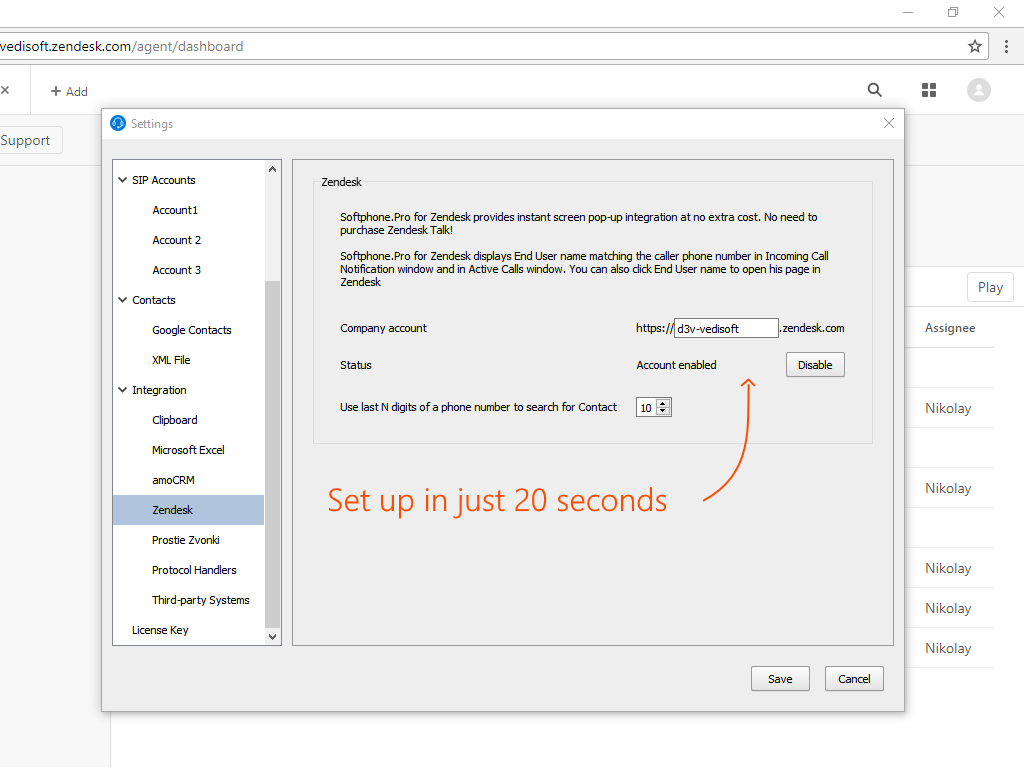Collapse the Contacts section
Viewport: 1024px width, 768px height.
coord(122,300)
